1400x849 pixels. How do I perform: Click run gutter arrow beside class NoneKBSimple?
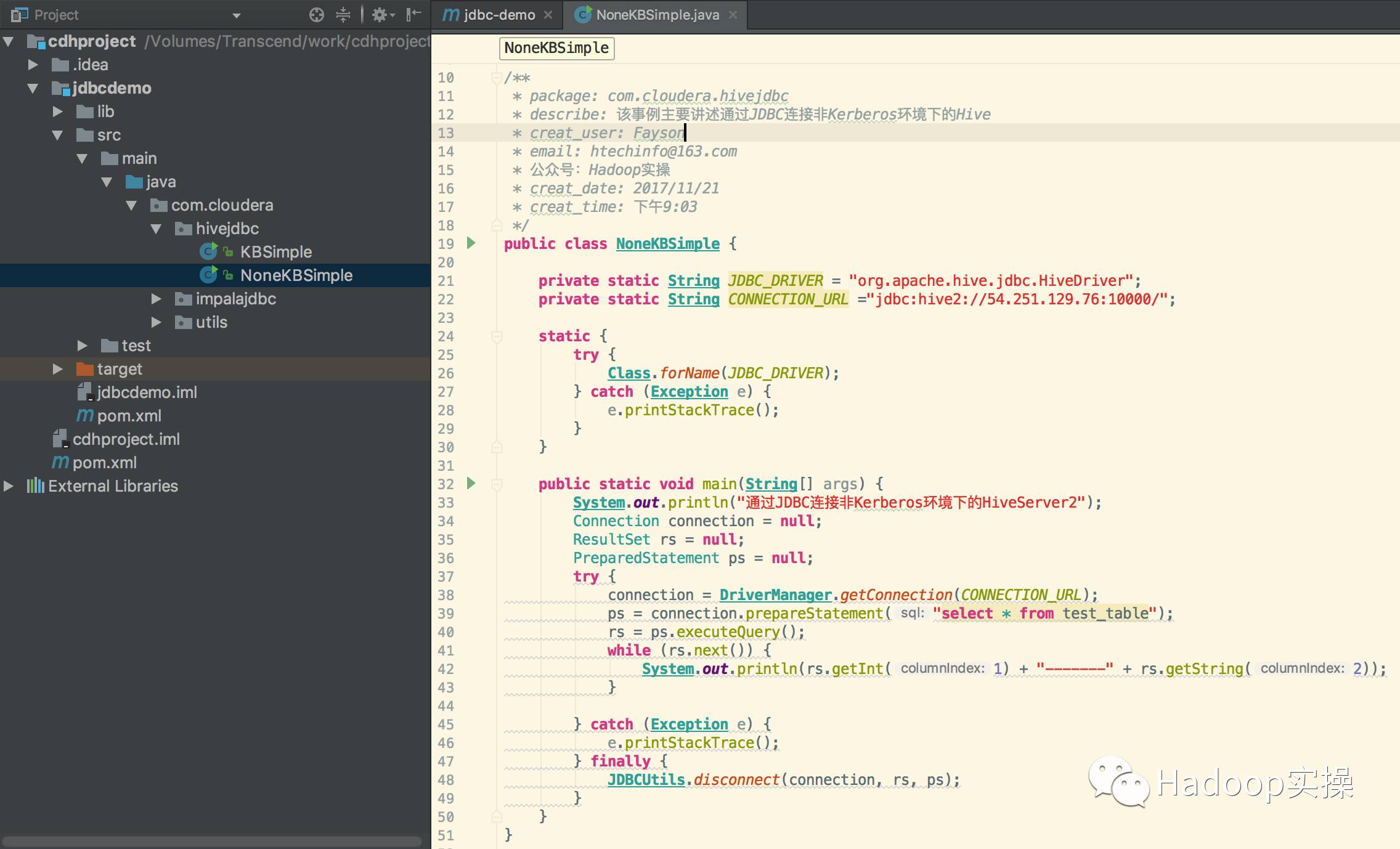(x=471, y=243)
